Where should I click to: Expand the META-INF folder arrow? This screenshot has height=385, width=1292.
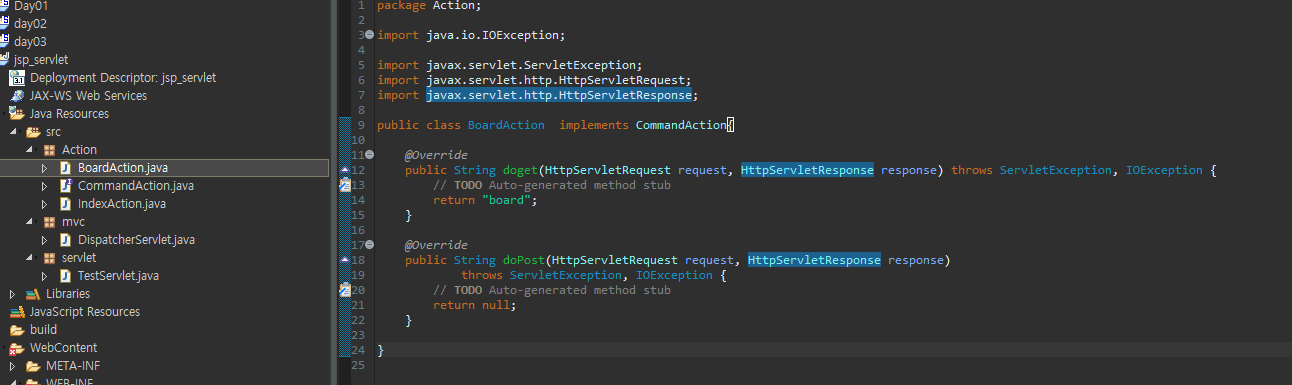coord(13,366)
